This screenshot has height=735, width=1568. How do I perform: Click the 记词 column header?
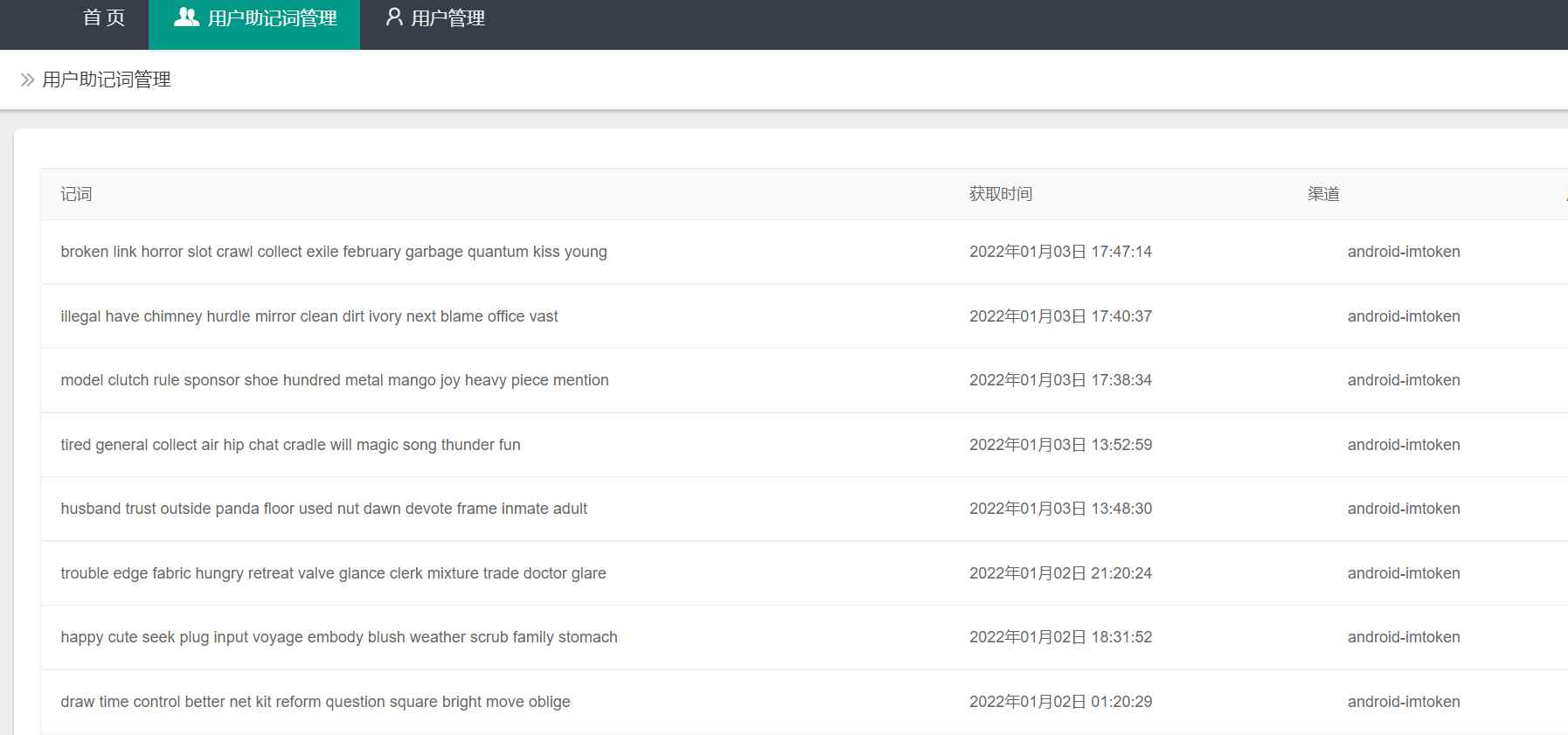[76, 194]
